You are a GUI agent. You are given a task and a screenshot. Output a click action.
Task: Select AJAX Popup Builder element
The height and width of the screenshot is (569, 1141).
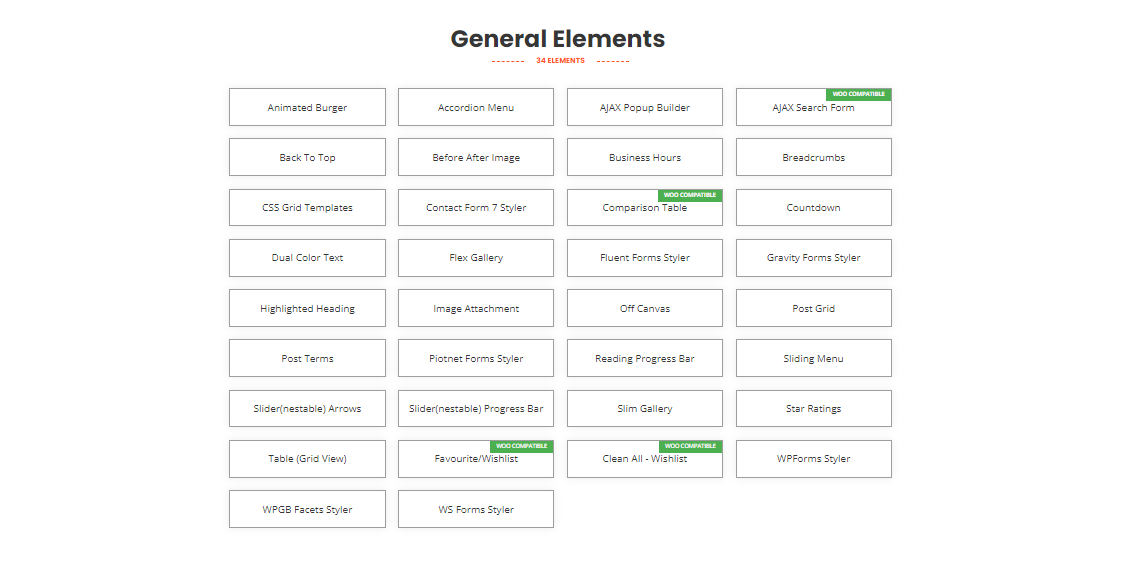pyautogui.click(x=645, y=107)
